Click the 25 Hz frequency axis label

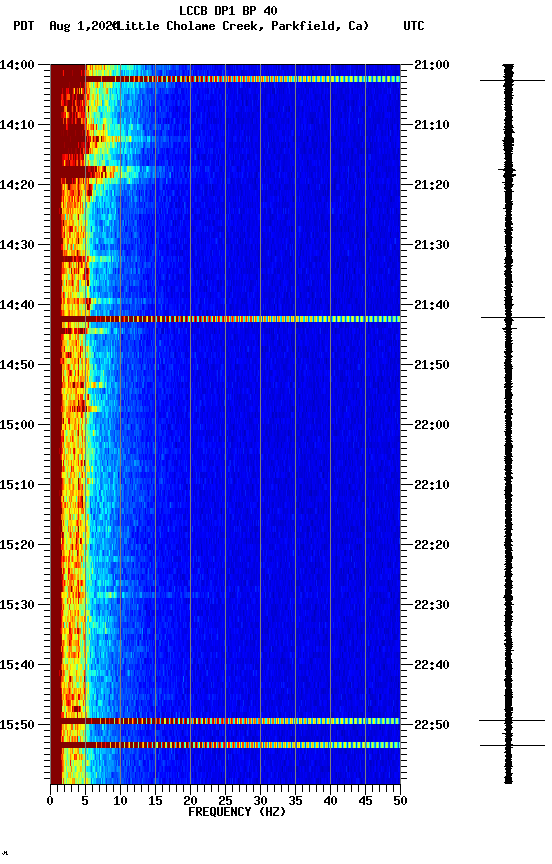[225, 801]
